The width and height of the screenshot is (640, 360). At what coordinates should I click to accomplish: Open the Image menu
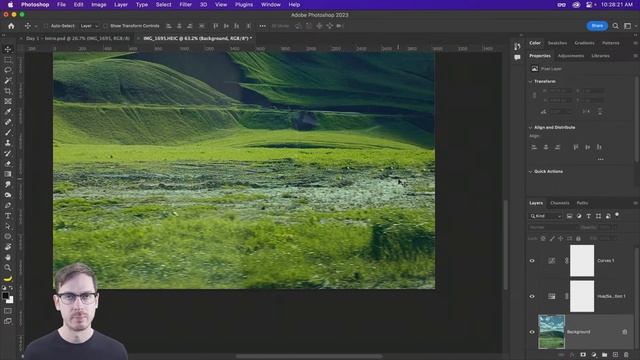(x=98, y=4)
